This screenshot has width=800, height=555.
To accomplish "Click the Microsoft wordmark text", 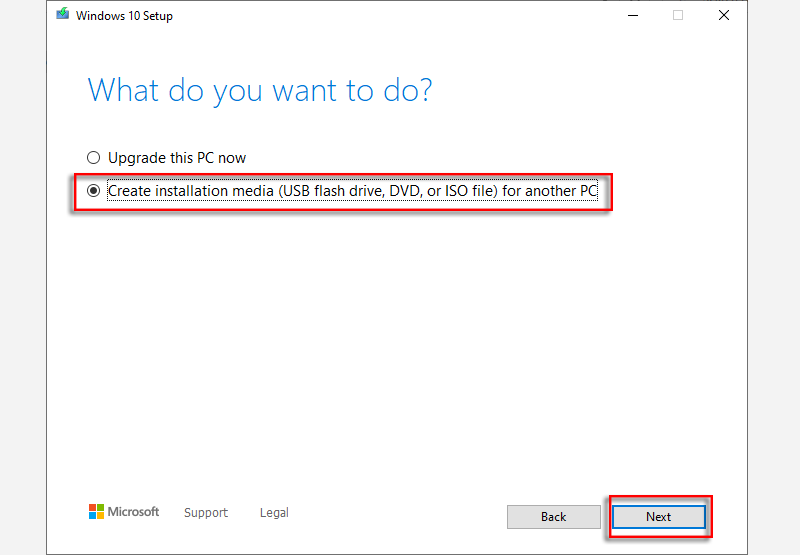I will pos(134,512).
